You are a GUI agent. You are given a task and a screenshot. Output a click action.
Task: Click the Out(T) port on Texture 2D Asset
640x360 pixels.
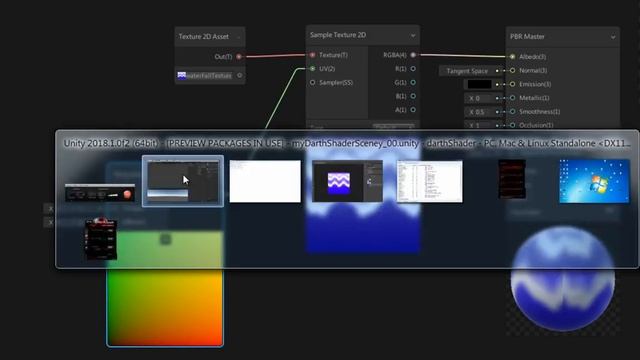coord(239,56)
